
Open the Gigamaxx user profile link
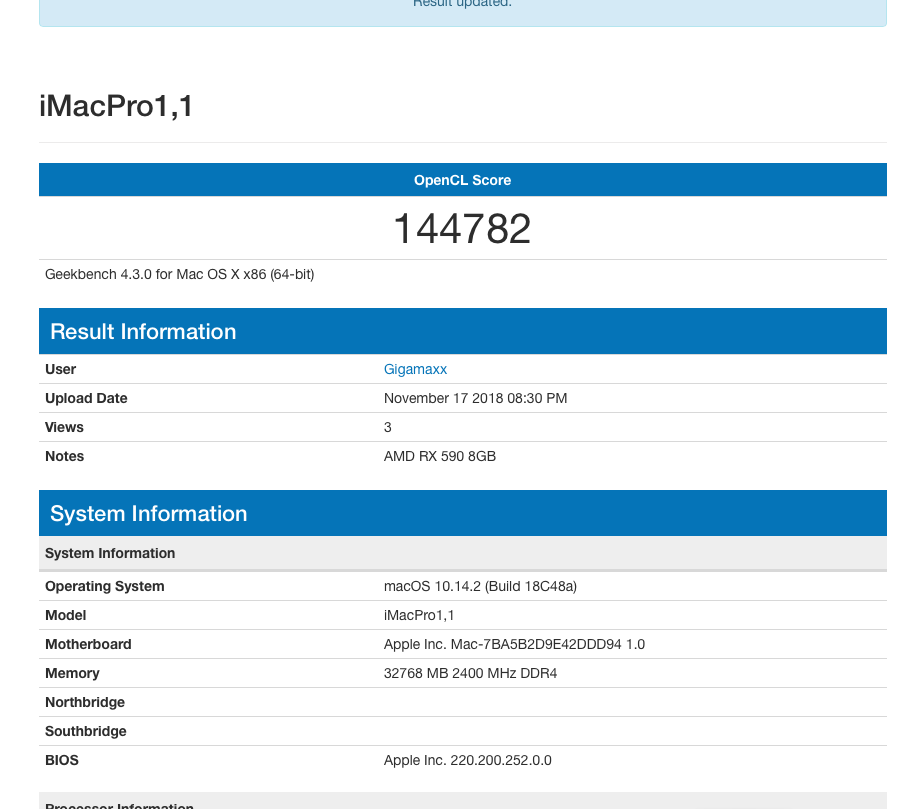(415, 369)
